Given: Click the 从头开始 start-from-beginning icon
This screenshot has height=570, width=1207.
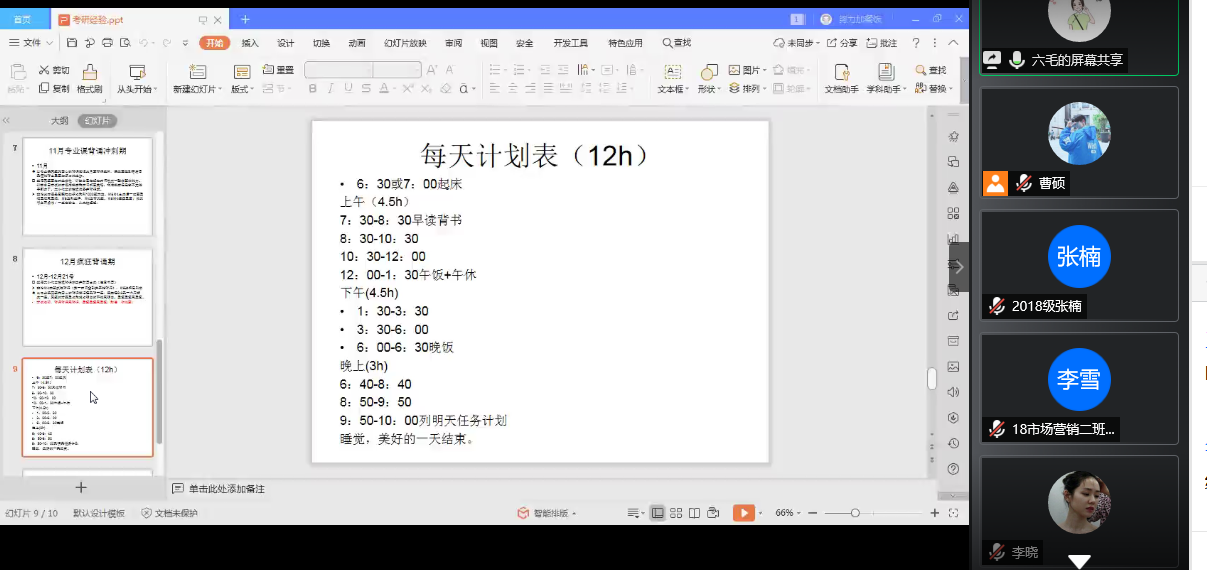Looking at the screenshot, I should coord(137,72).
